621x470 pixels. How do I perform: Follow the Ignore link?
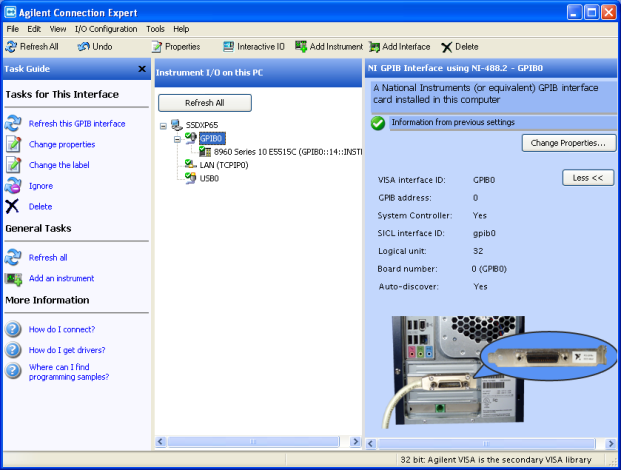(40, 186)
